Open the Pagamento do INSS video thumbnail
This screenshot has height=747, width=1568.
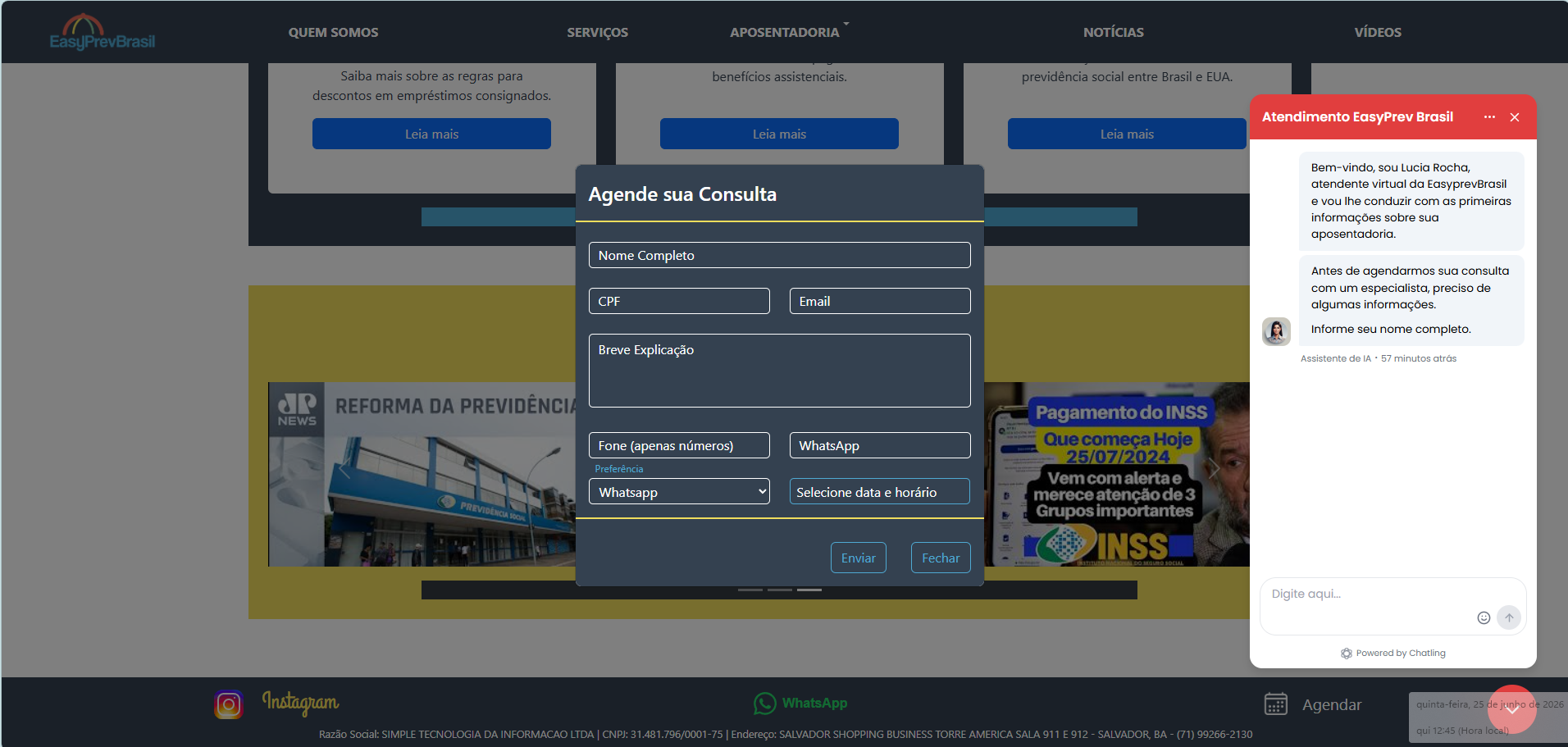[x=1116, y=474]
